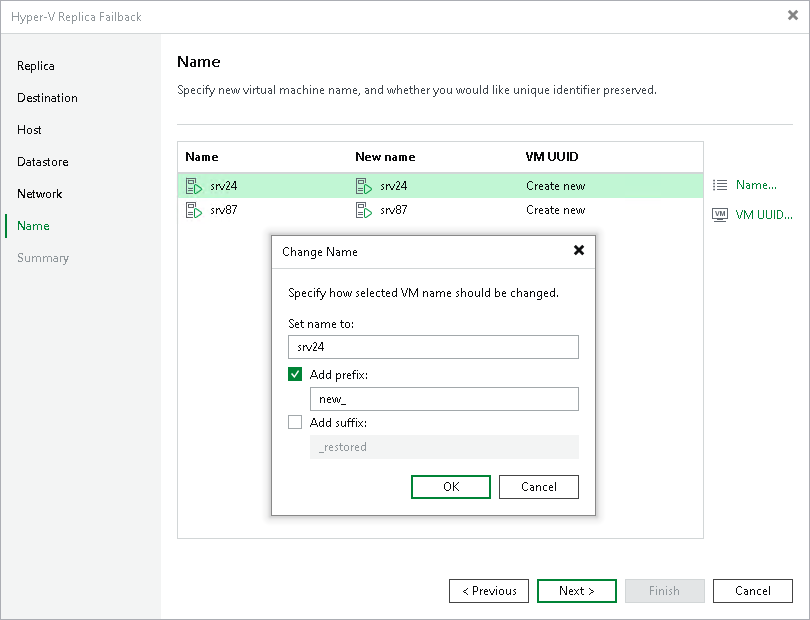This screenshot has width=810, height=620.
Task: Select the Name wizard step in sidebar
Action: pyautogui.click(x=33, y=226)
